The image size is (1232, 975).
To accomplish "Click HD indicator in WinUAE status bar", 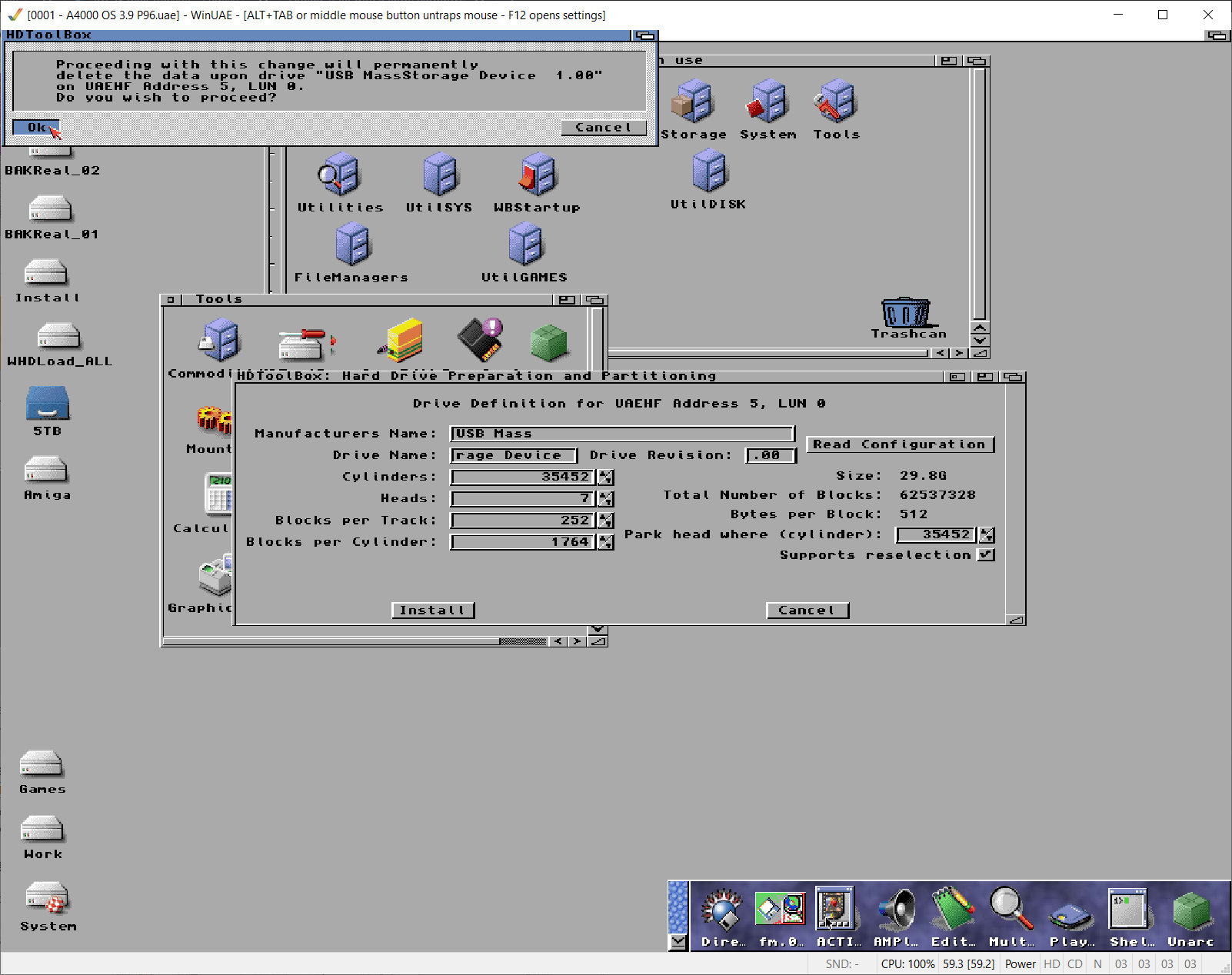I will [x=1052, y=964].
